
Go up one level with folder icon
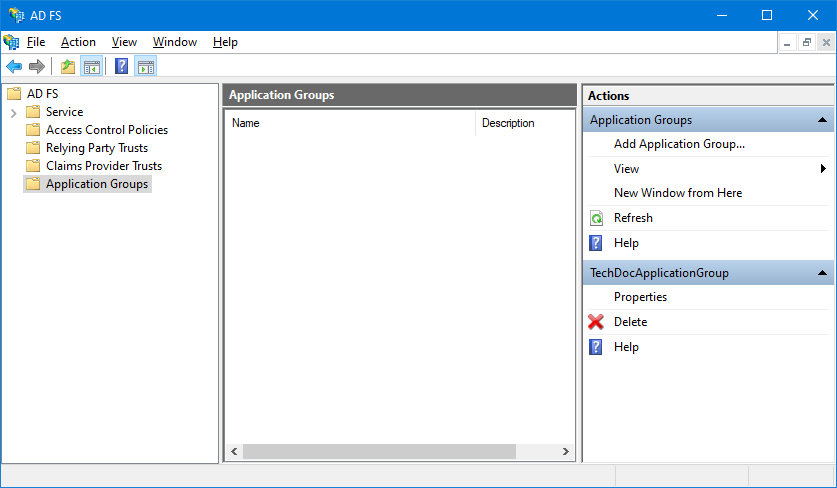pos(68,67)
